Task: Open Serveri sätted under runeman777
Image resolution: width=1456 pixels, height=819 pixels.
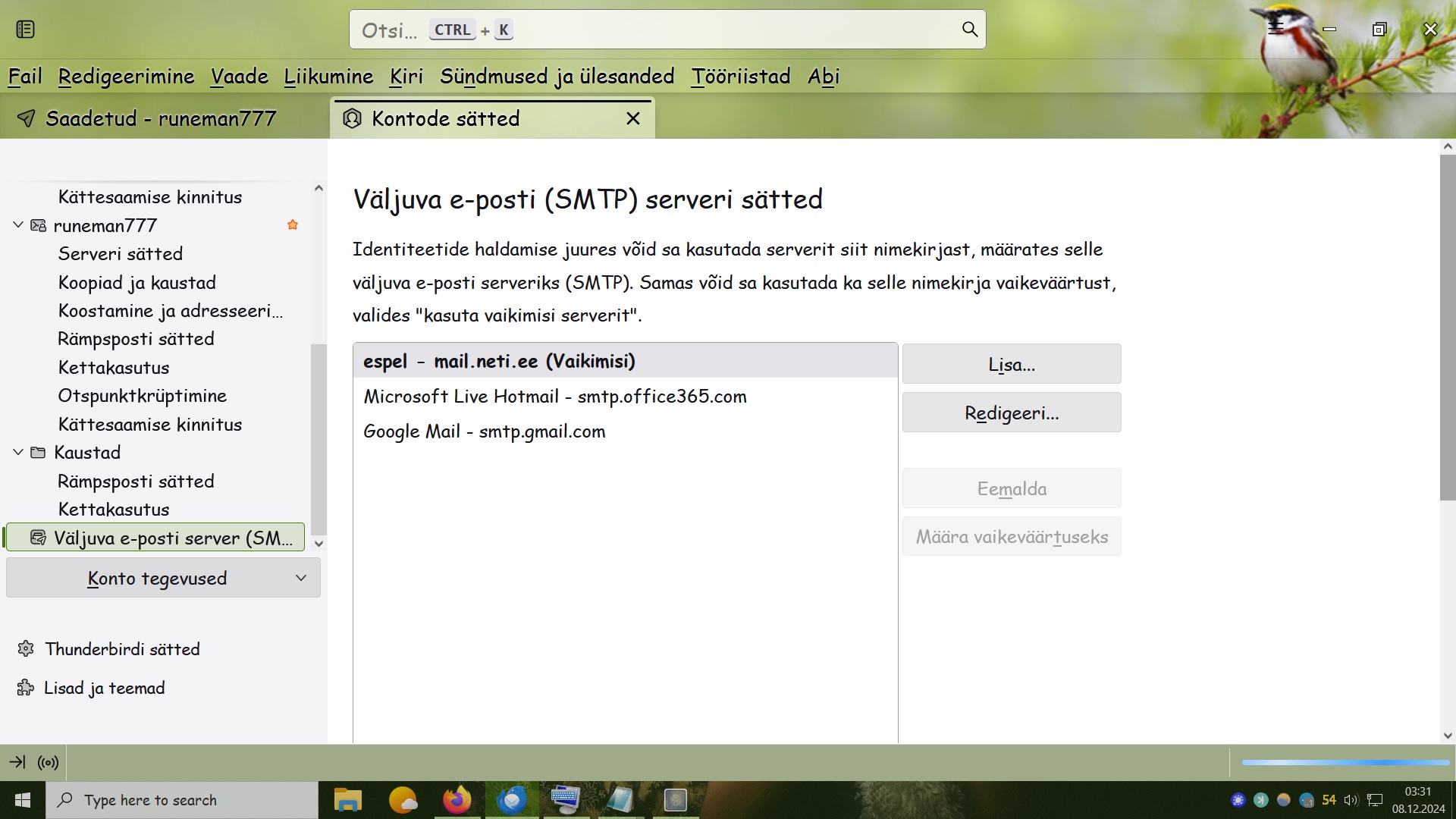Action: [121, 253]
